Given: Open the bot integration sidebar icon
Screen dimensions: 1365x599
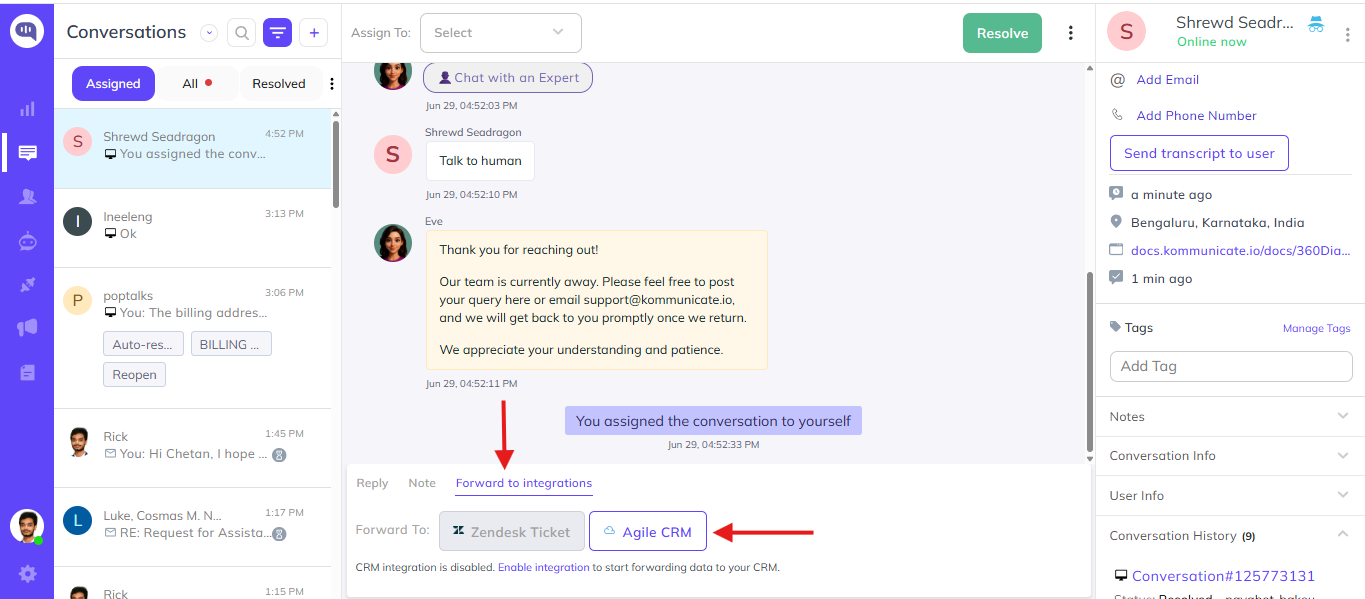Looking at the screenshot, I should [x=27, y=241].
